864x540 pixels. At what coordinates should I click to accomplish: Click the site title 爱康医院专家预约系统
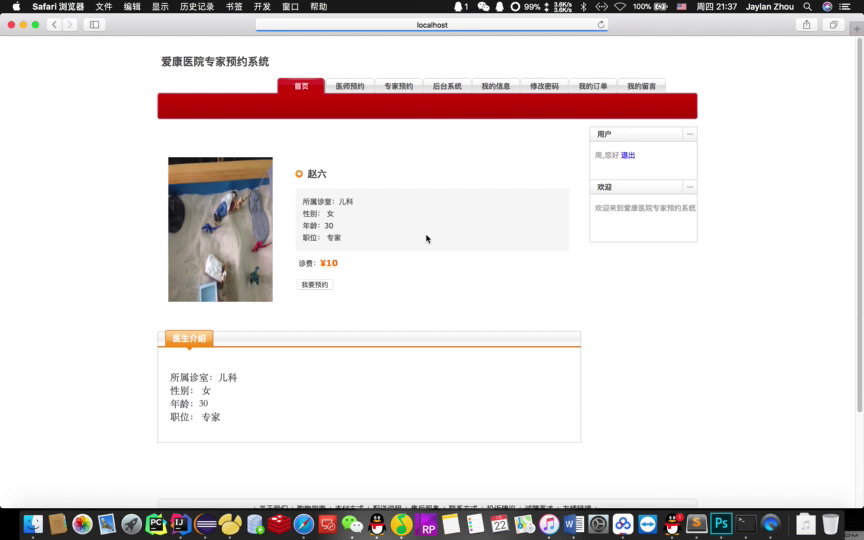click(215, 62)
